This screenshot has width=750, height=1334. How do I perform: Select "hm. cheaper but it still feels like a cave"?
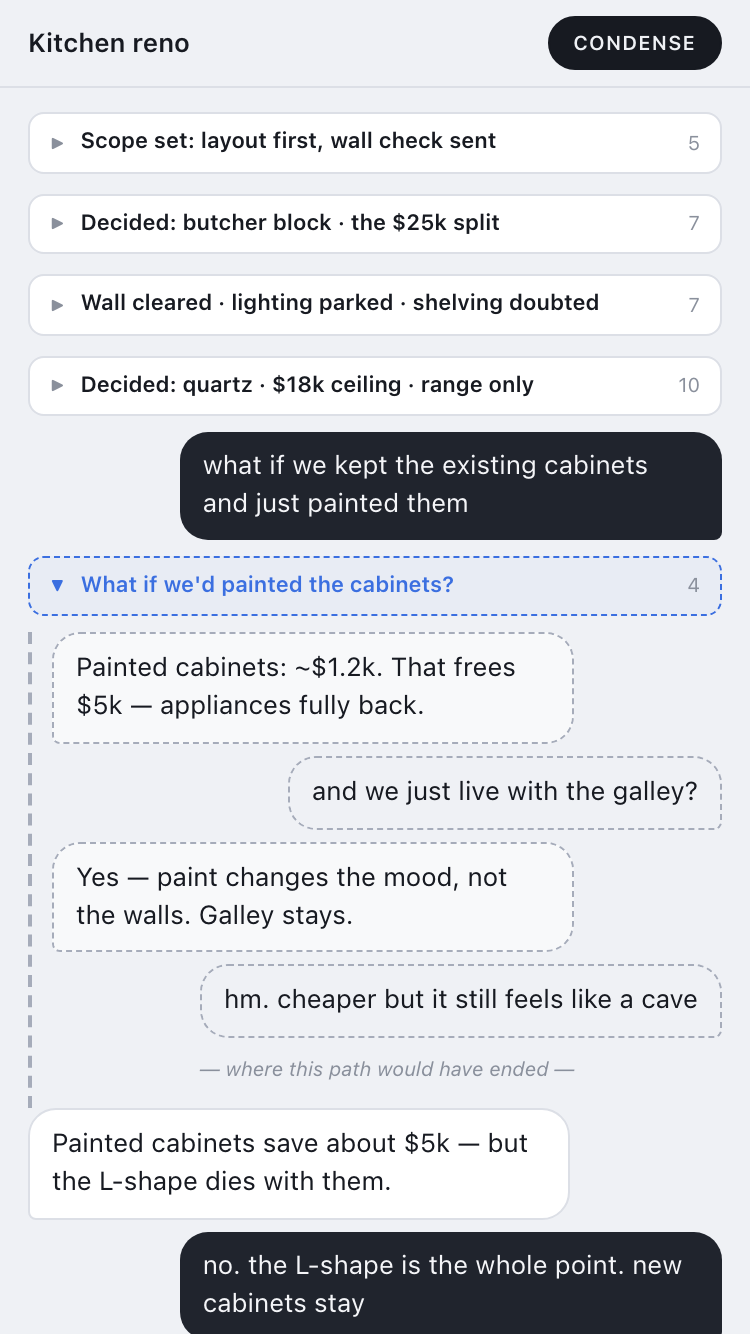click(461, 1001)
